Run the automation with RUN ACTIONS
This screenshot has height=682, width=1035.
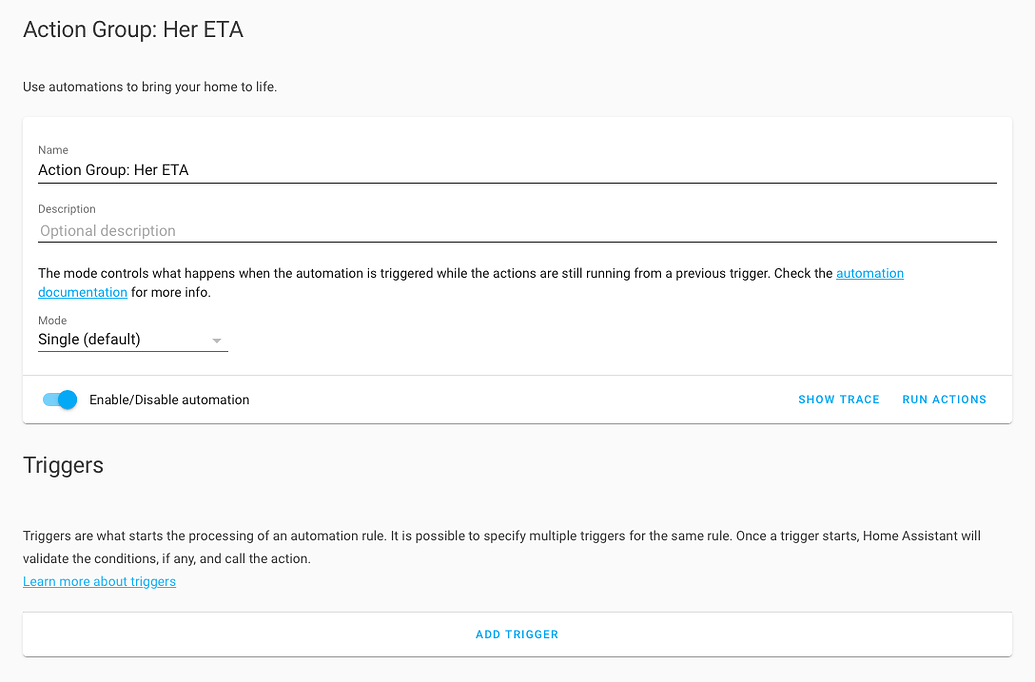944,400
